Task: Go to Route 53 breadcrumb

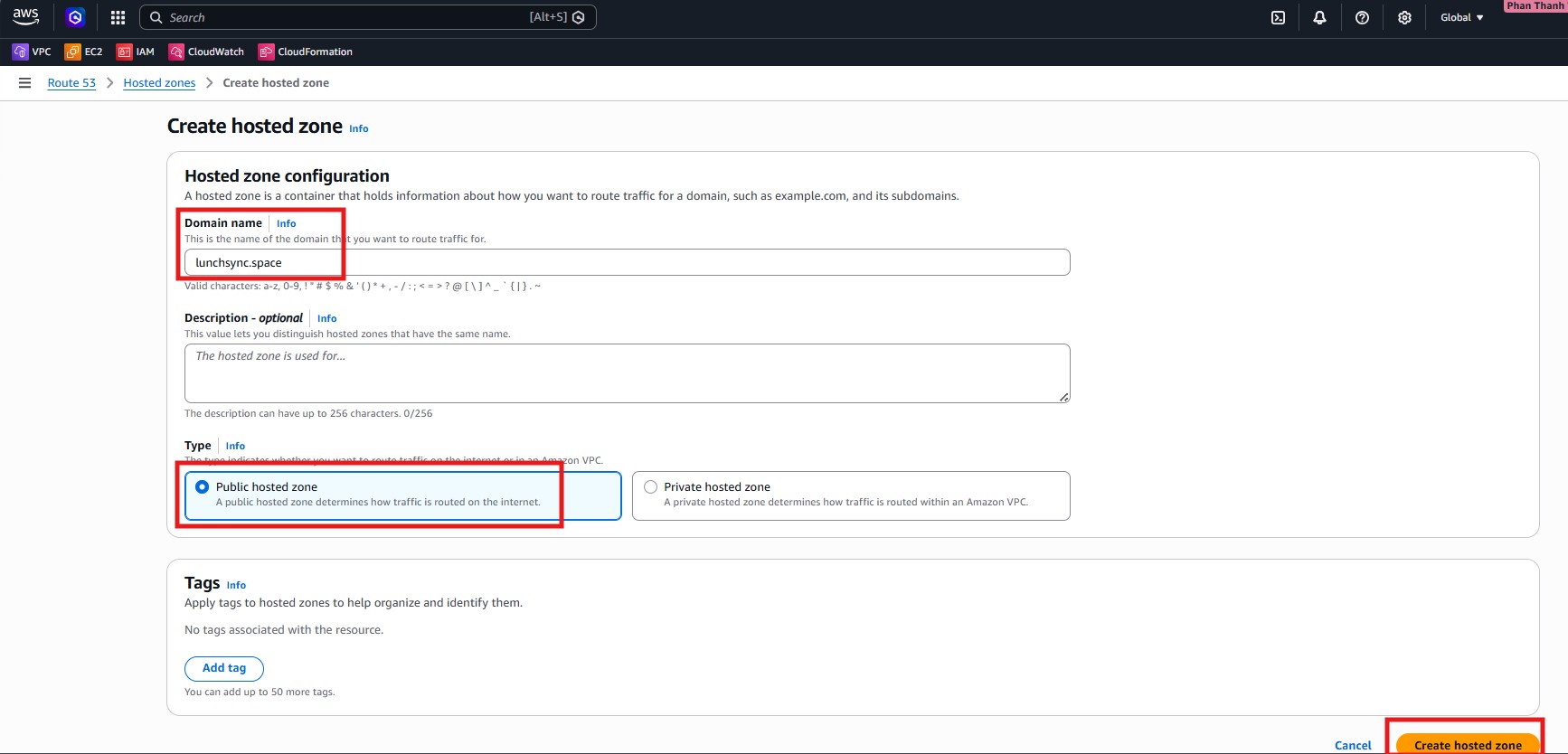Action: tap(71, 82)
